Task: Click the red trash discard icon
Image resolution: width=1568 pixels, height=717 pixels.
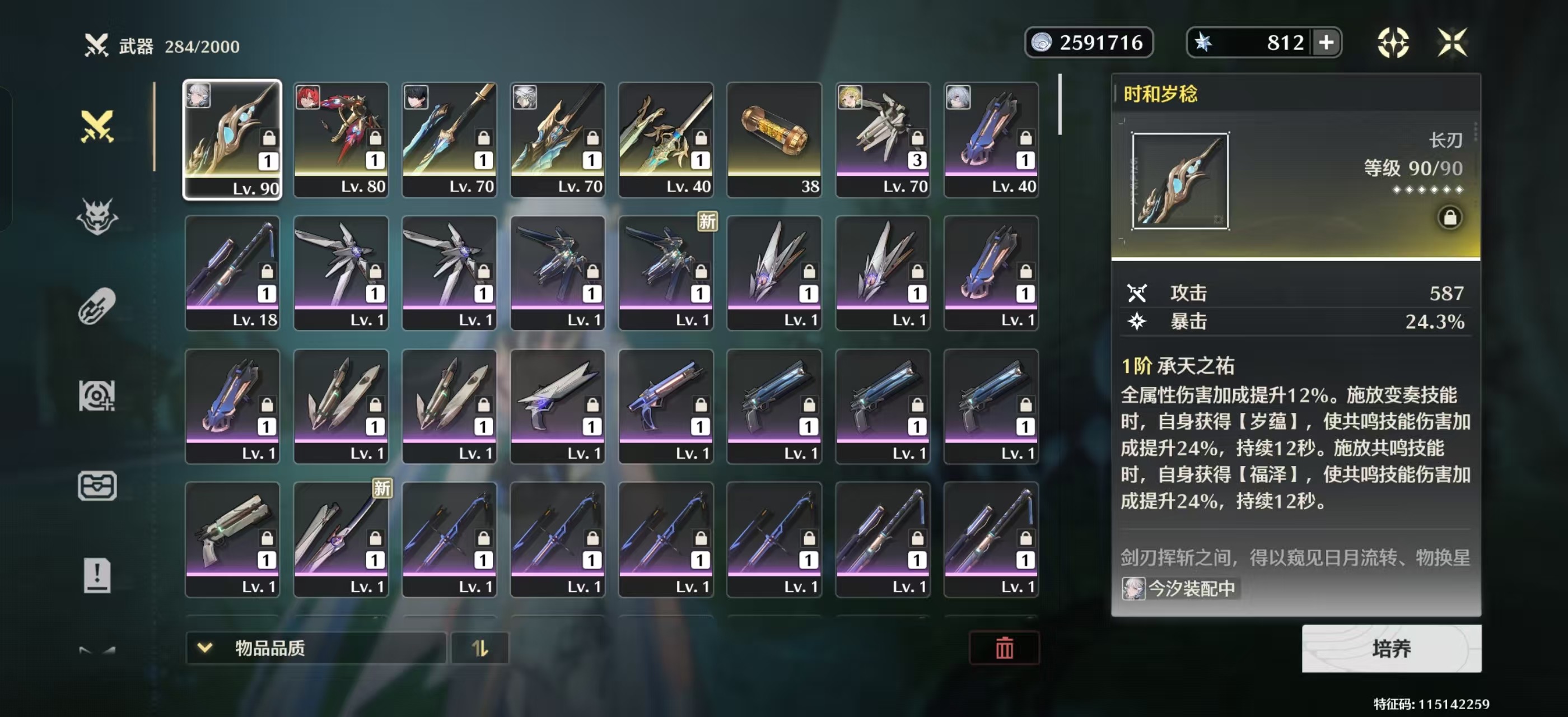Action: click(1004, 648)
